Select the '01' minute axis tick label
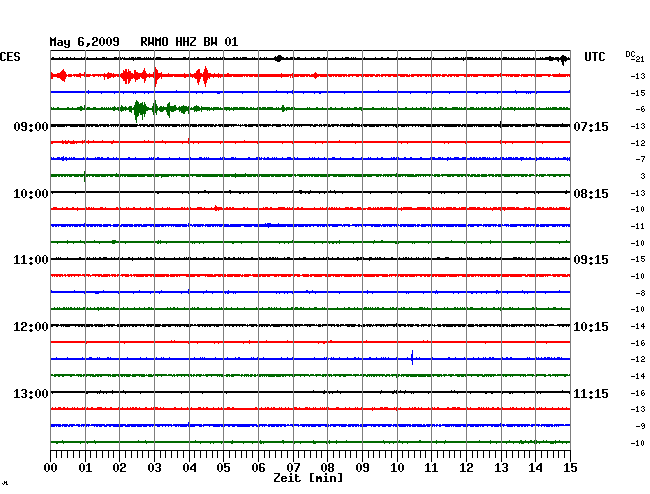650x494 pixels. click(x=85, y=468)
